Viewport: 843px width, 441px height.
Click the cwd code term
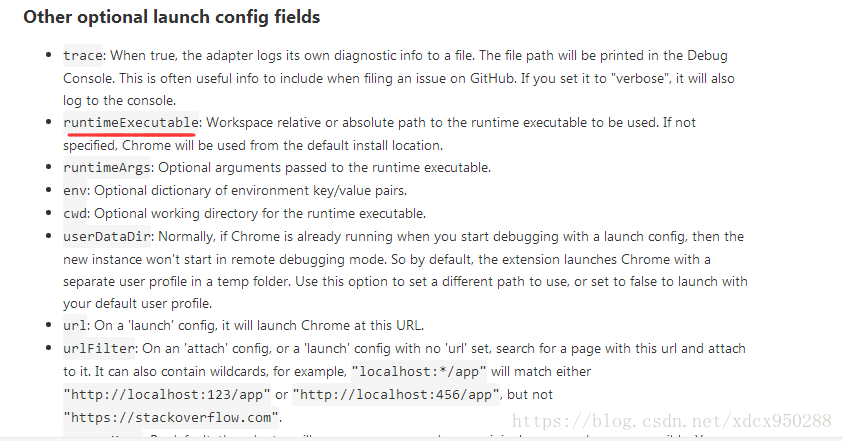coord(75,214)
